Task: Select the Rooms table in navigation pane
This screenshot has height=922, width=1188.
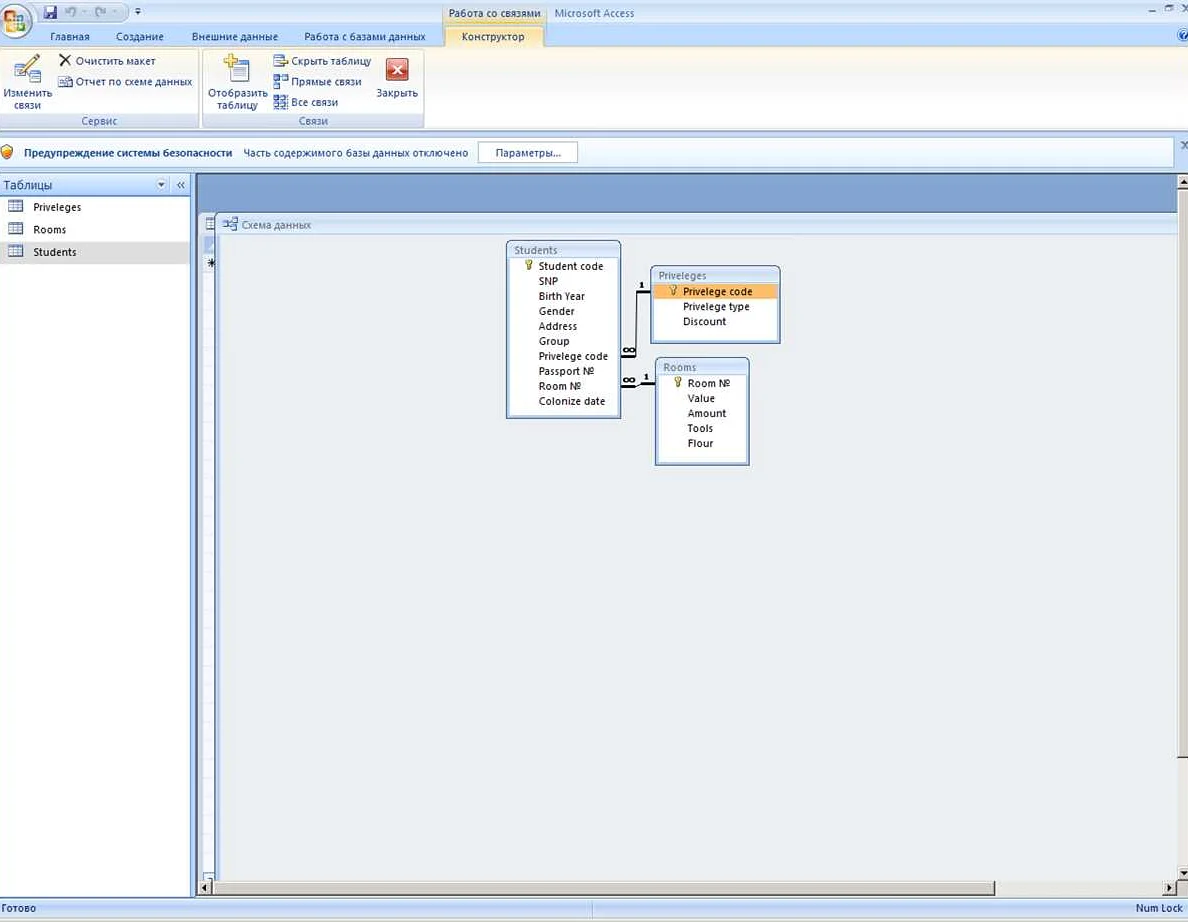Action: point(49,230)
